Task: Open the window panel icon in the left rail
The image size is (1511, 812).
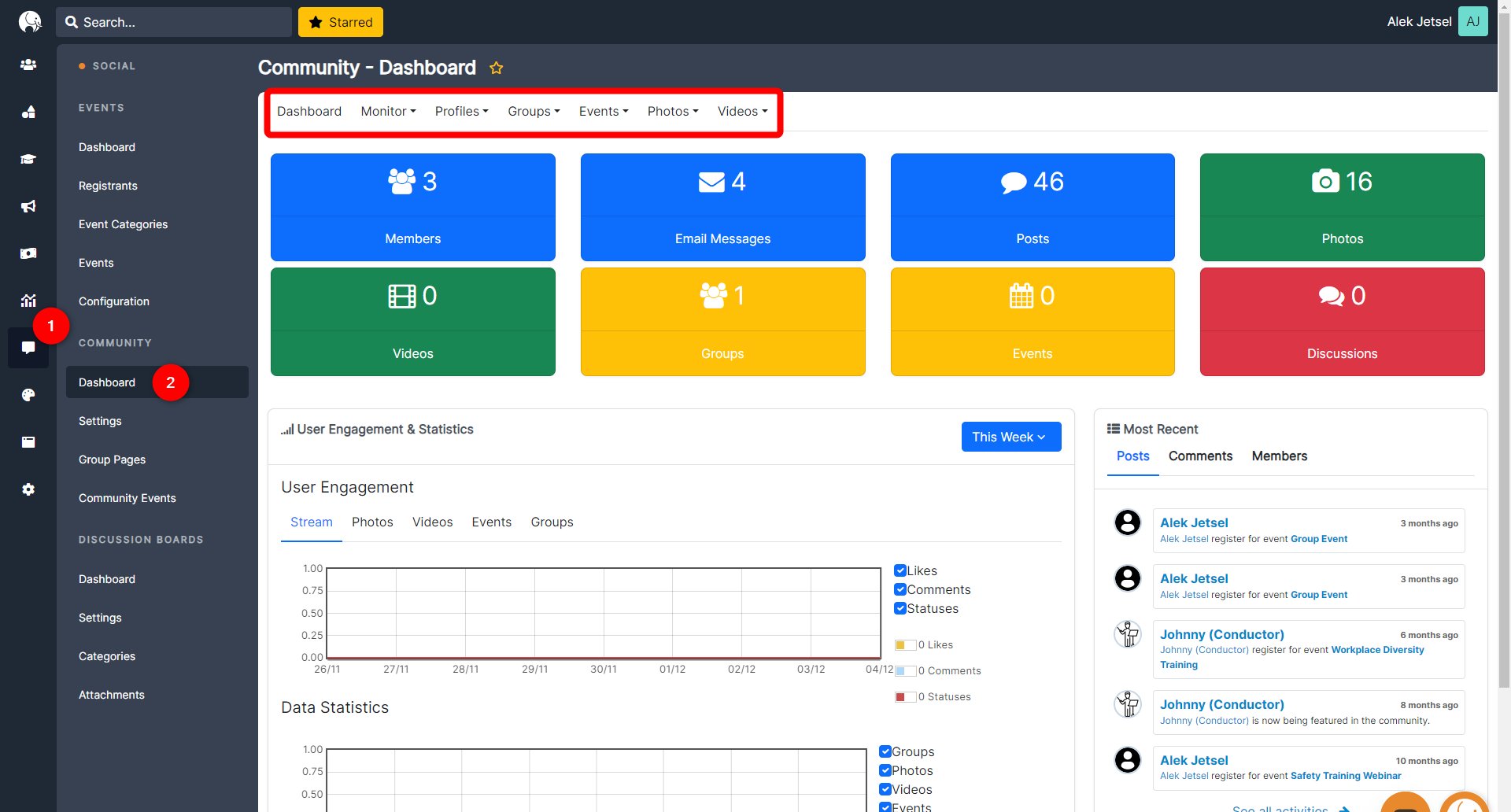Action: (28, 442)
